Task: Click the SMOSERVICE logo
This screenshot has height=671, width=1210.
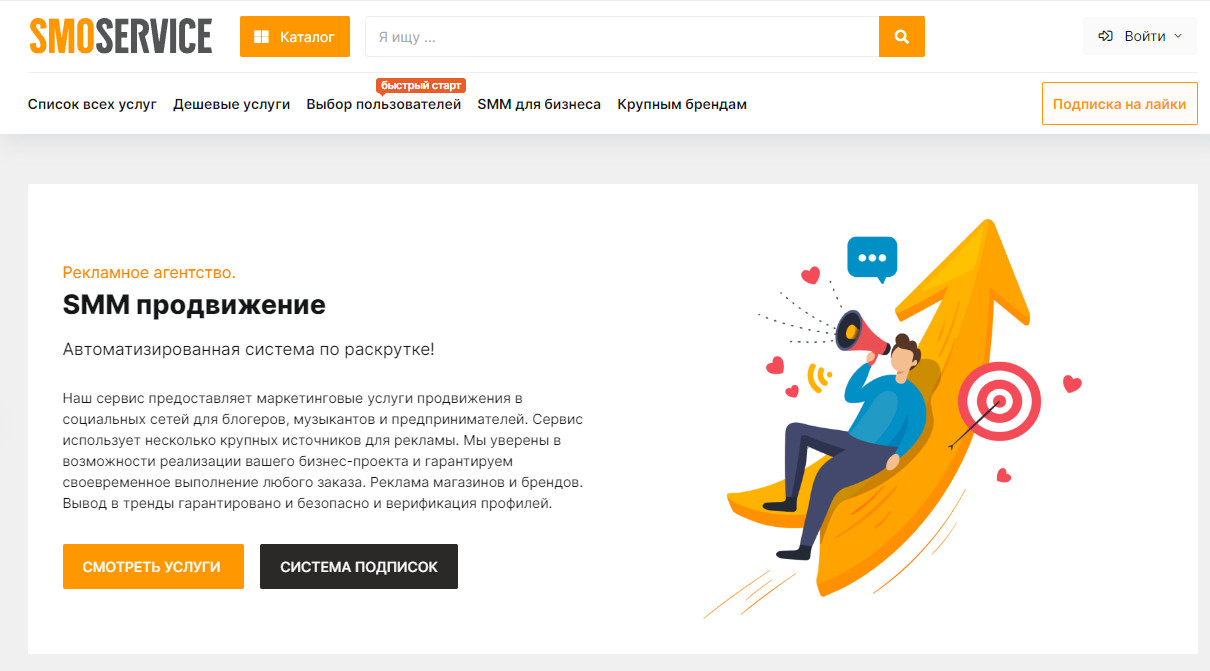Action: click(x=120, y=36)
